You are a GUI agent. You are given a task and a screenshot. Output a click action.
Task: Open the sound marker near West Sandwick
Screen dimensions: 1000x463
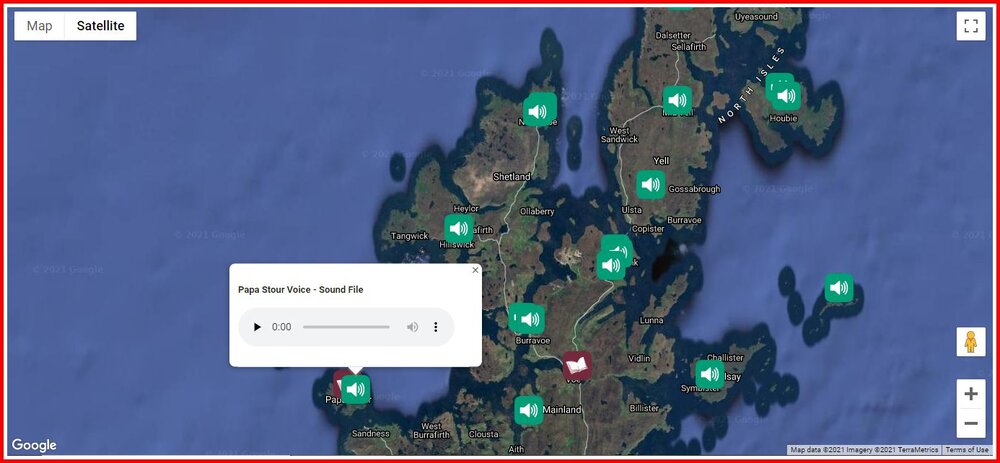coord(677,100)
